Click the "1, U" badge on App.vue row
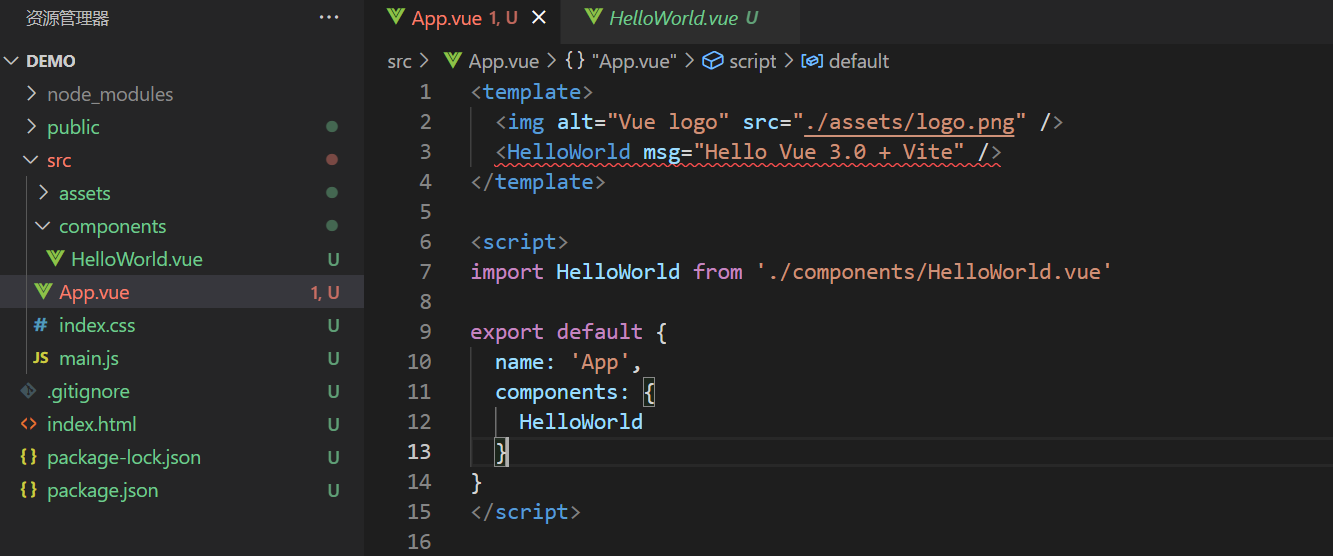Viewport: 1333px width, 556px height. 325,292
